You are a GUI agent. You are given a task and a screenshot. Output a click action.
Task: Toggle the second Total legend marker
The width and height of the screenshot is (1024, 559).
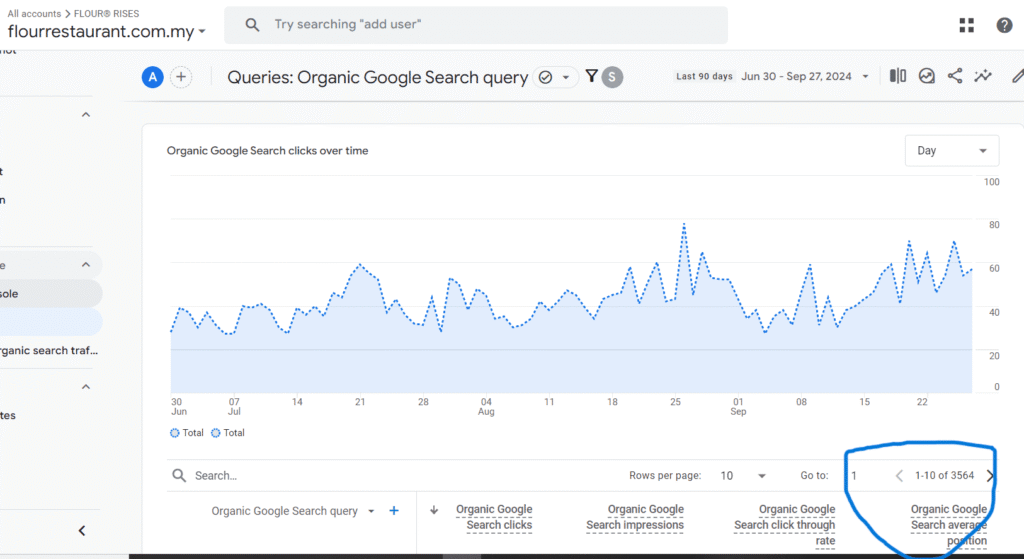click(217, 433)
